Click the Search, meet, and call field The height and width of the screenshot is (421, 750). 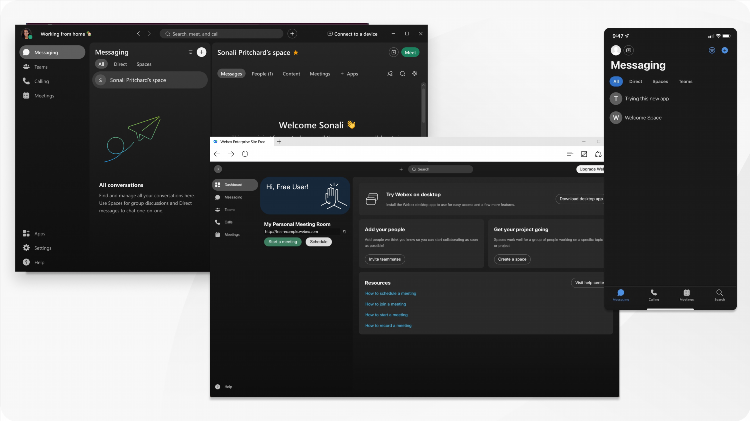pyautogui.click(x=221, y=34)
